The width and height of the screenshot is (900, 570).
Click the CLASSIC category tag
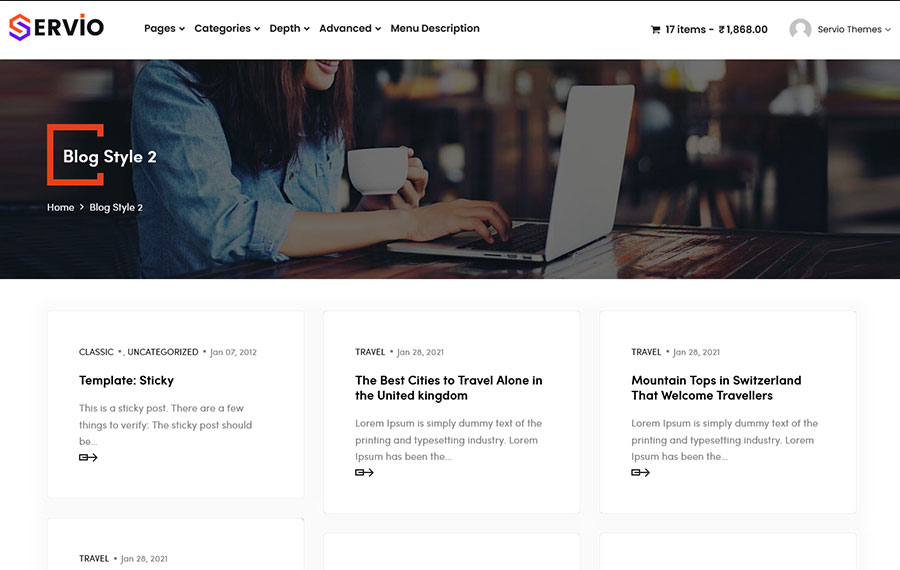click(96, 352)
